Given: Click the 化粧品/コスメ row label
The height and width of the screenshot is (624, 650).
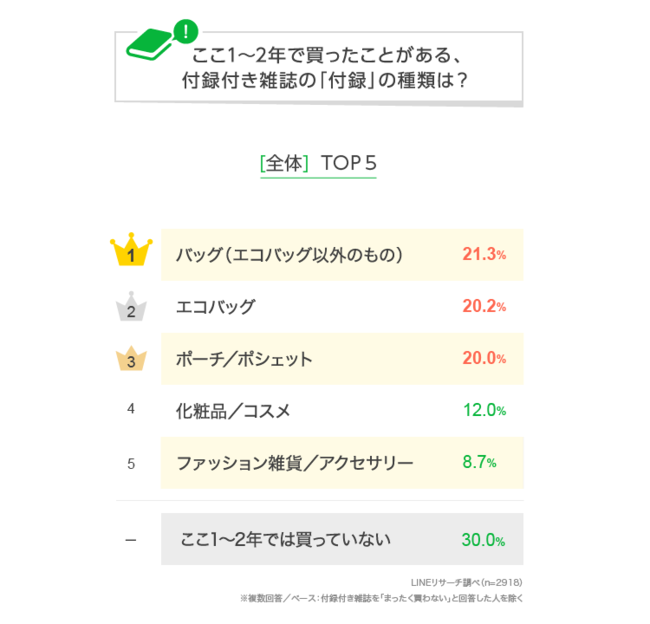Looking at the screenshot, I should coord(233,410).
